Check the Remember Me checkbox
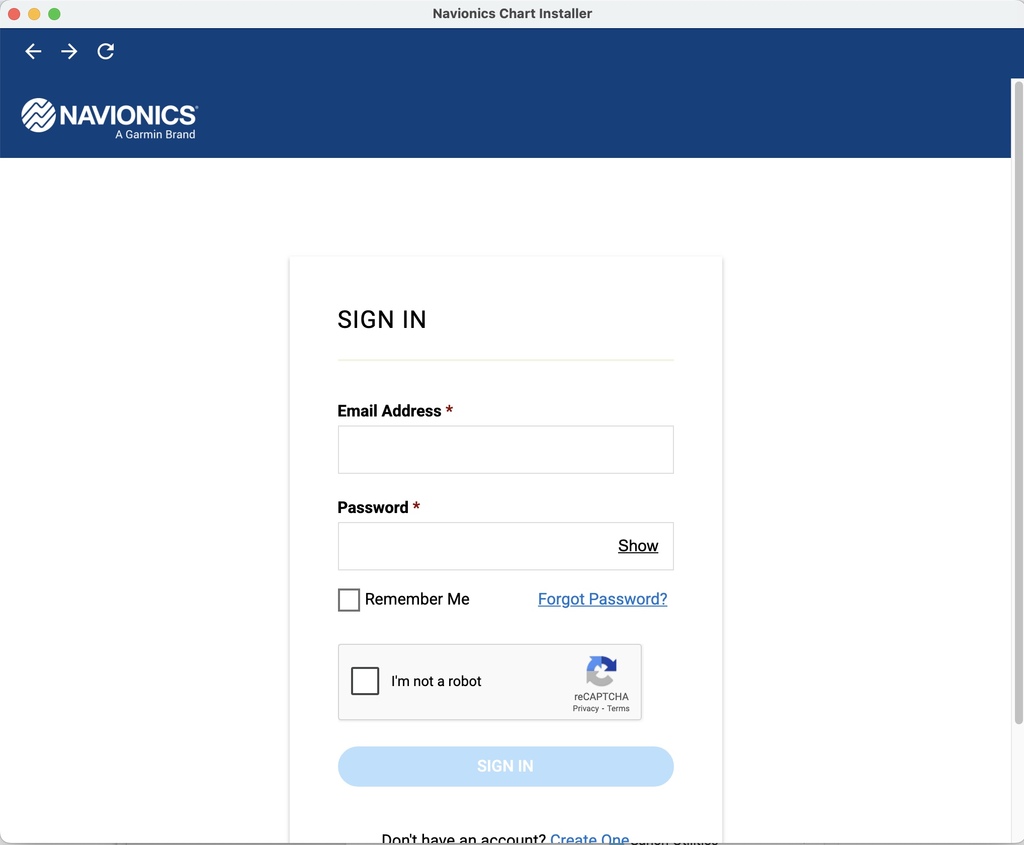 (349, 599)
